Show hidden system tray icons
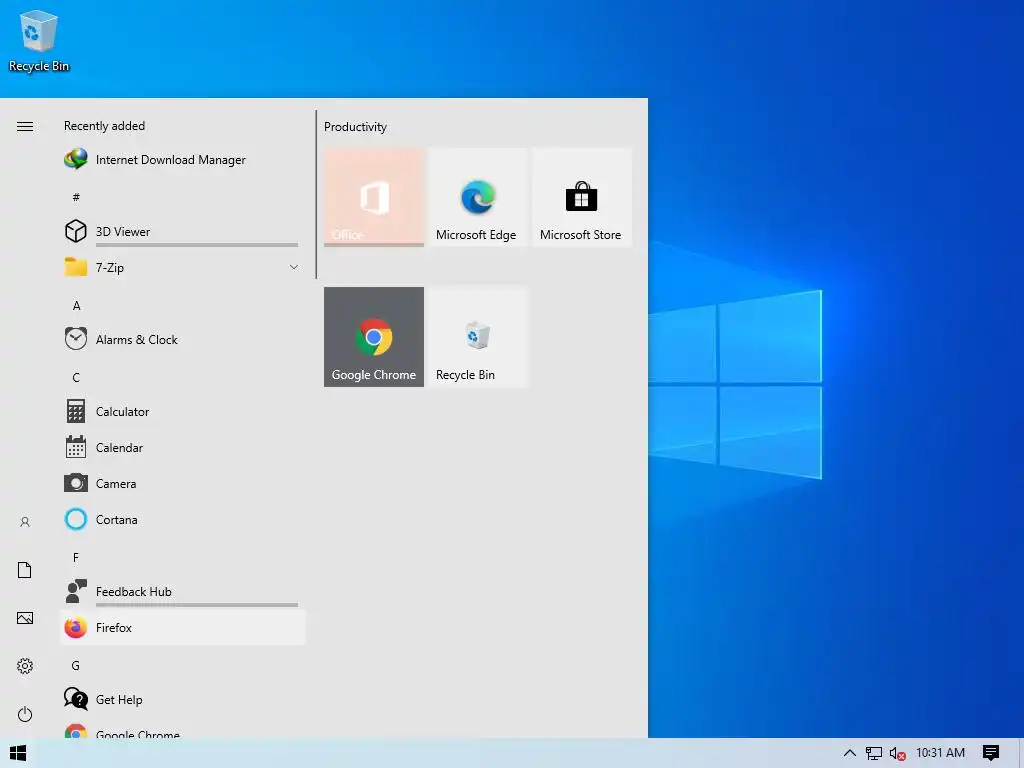This screenshot has width=1024, height=768. [850, 753]
